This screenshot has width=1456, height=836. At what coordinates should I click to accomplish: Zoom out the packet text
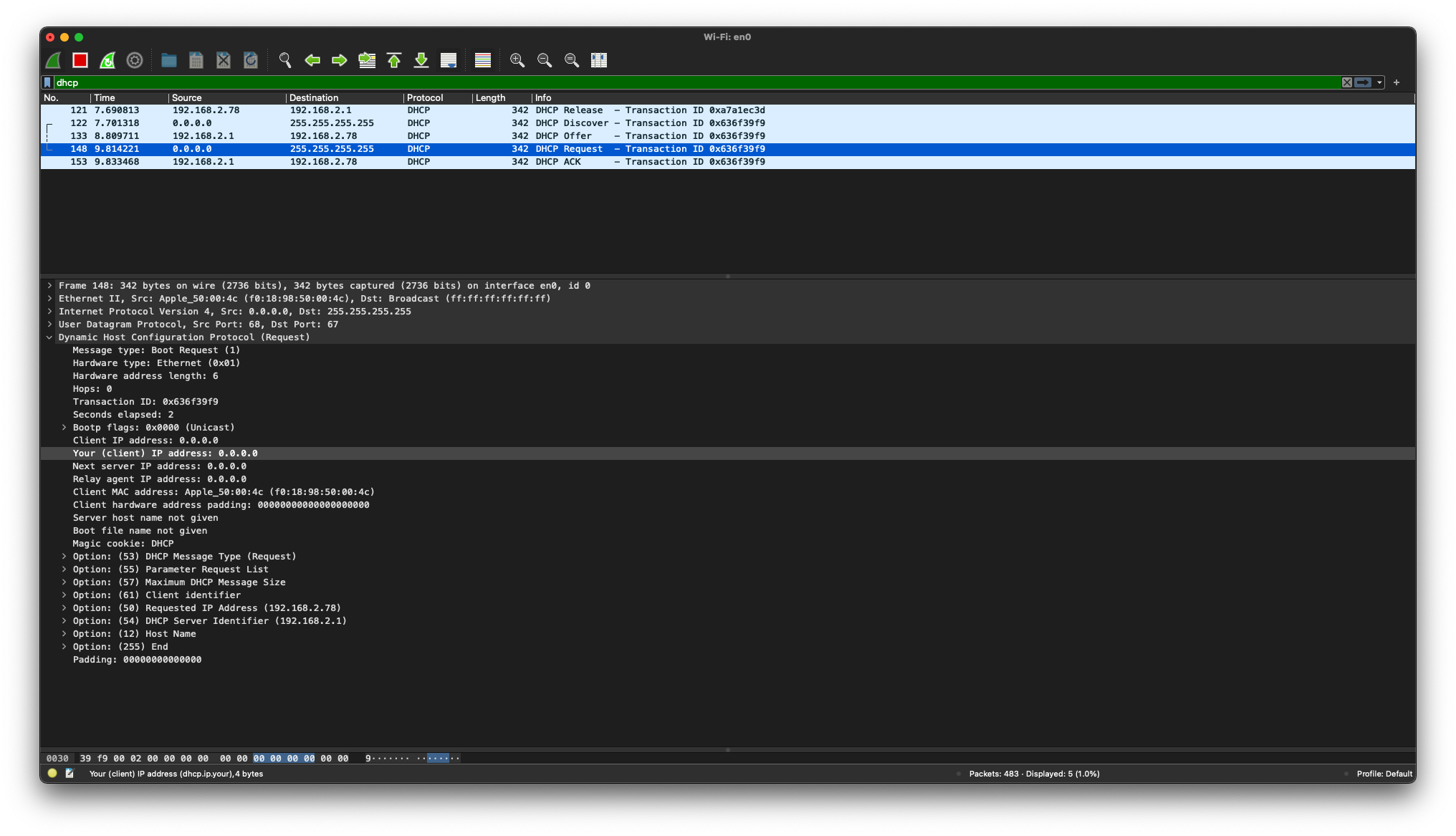(x=545, y=60)
